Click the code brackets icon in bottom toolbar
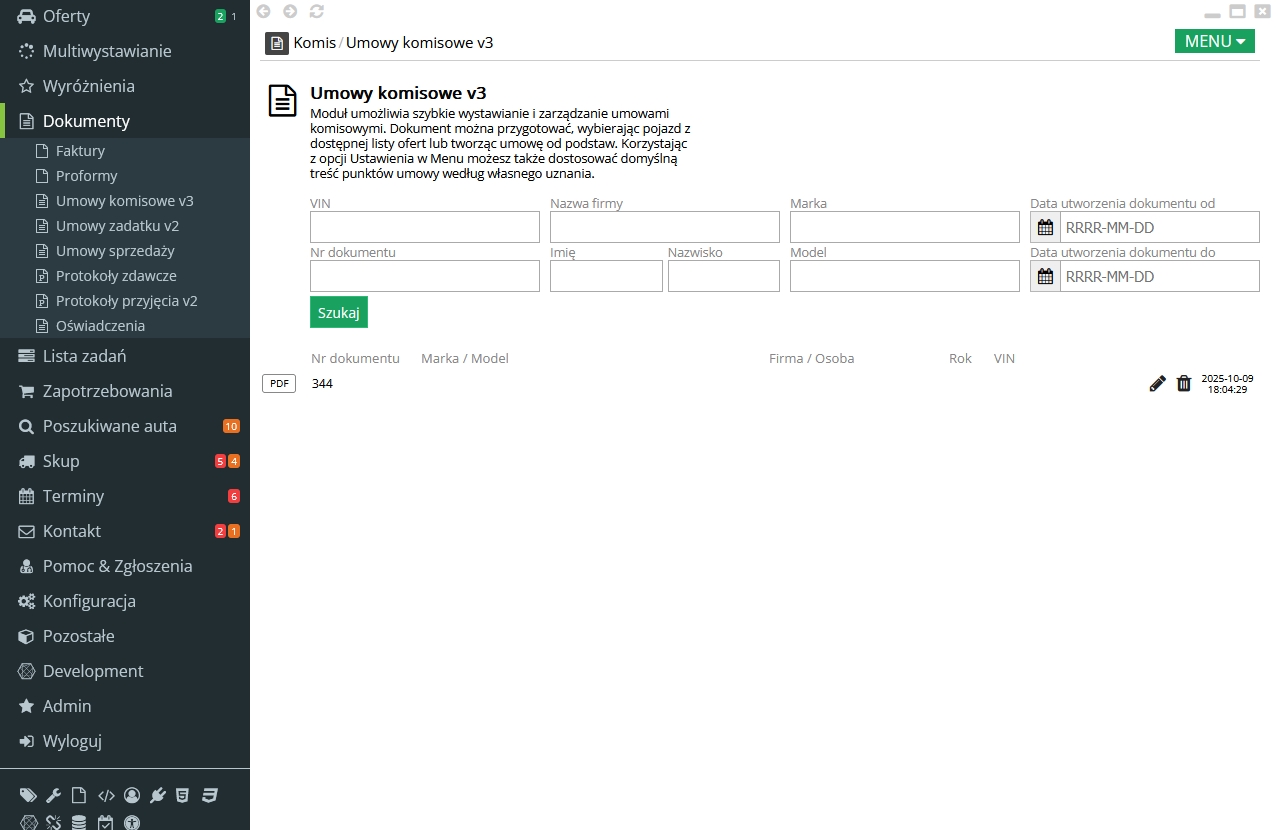The width and height of the screenshot is (1278, 830). point(106,796)
